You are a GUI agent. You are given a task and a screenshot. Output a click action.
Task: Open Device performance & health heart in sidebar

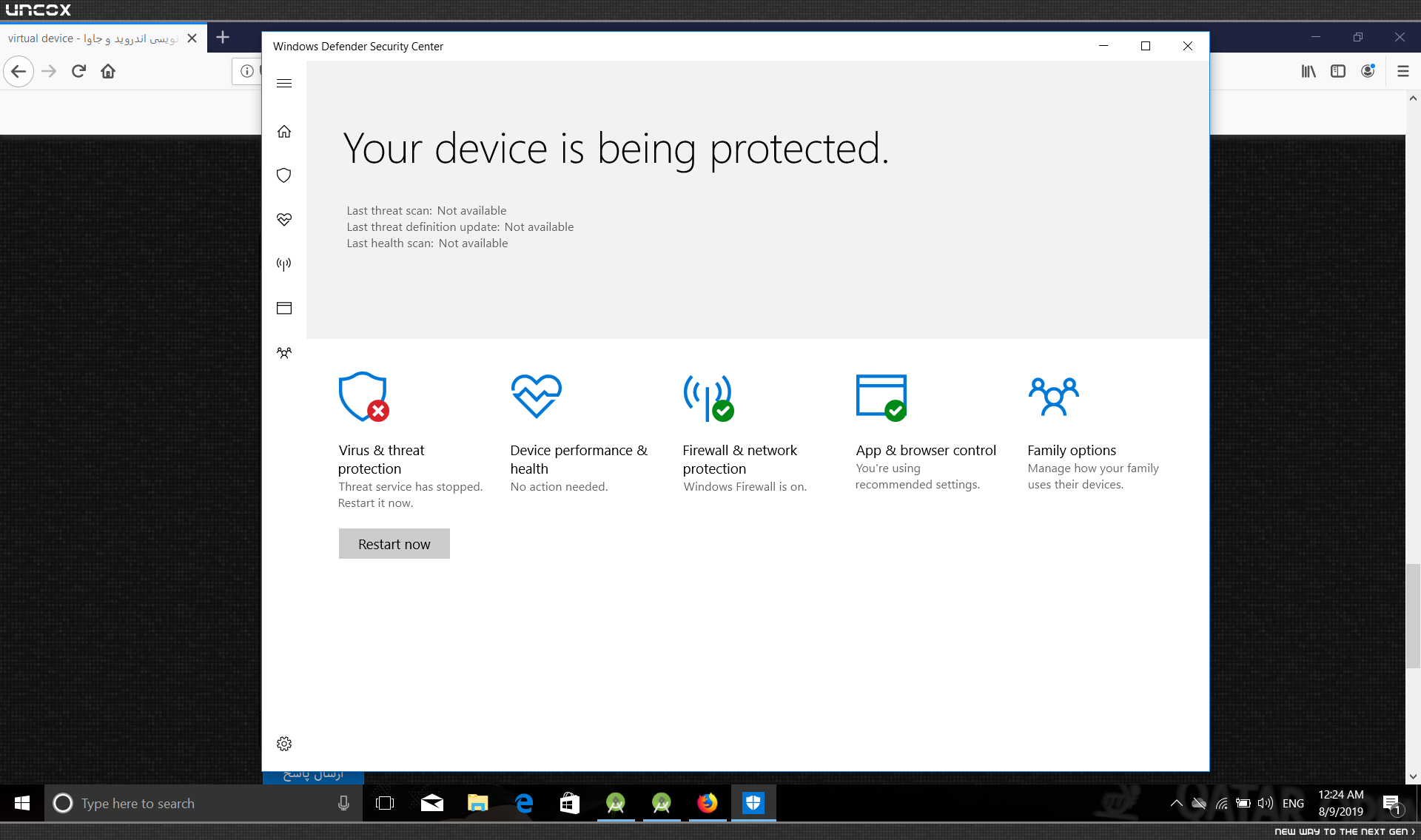[284, 220]
